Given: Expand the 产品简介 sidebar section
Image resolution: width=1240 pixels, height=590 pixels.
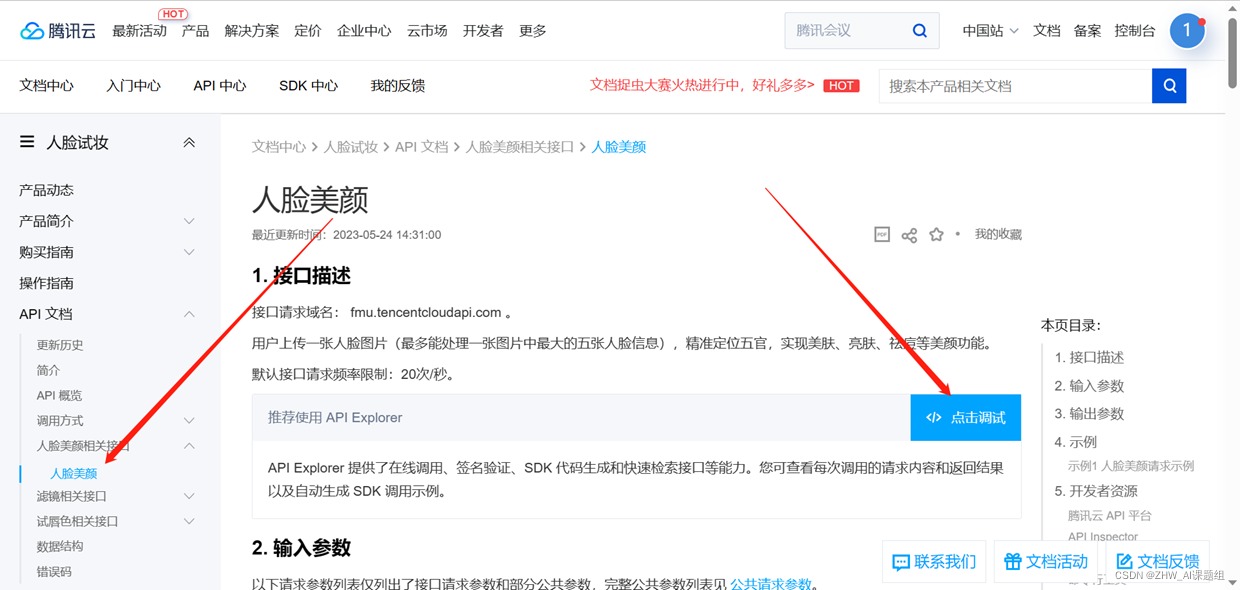Looking at the screenshot, I should pos(189,221).
